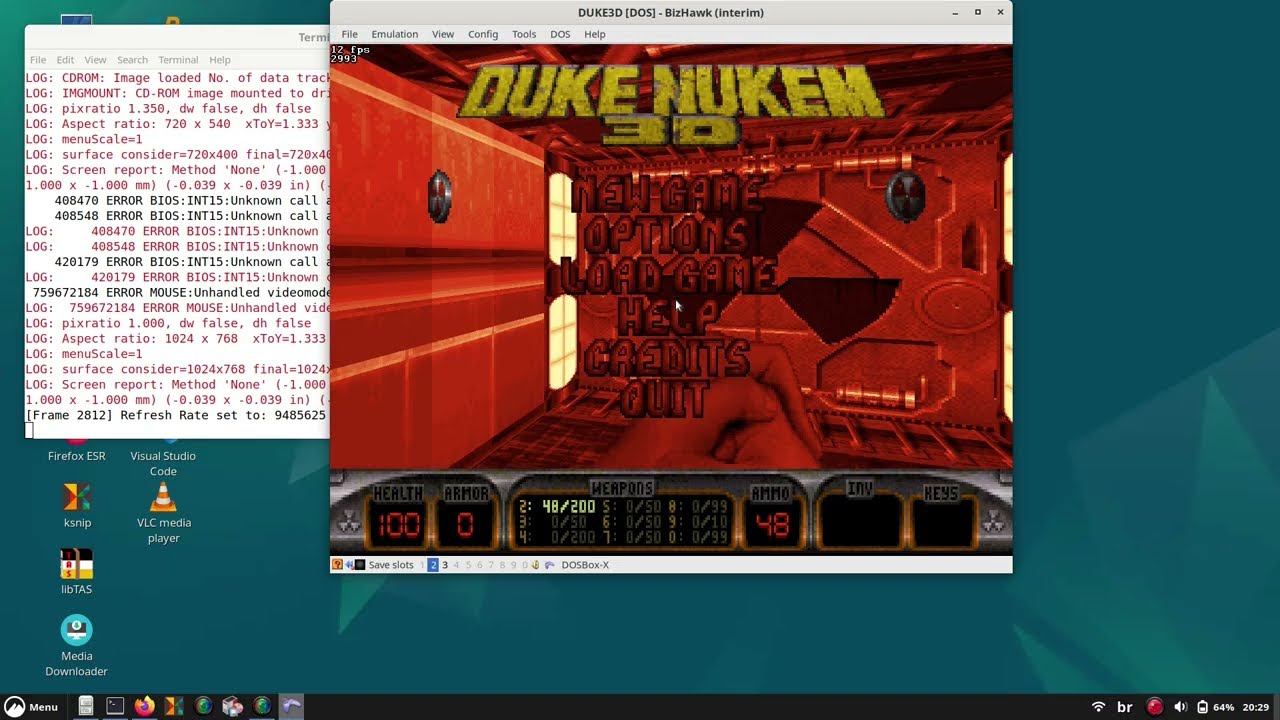Click the DOSBox-X core label in status bar

point(585,565)
